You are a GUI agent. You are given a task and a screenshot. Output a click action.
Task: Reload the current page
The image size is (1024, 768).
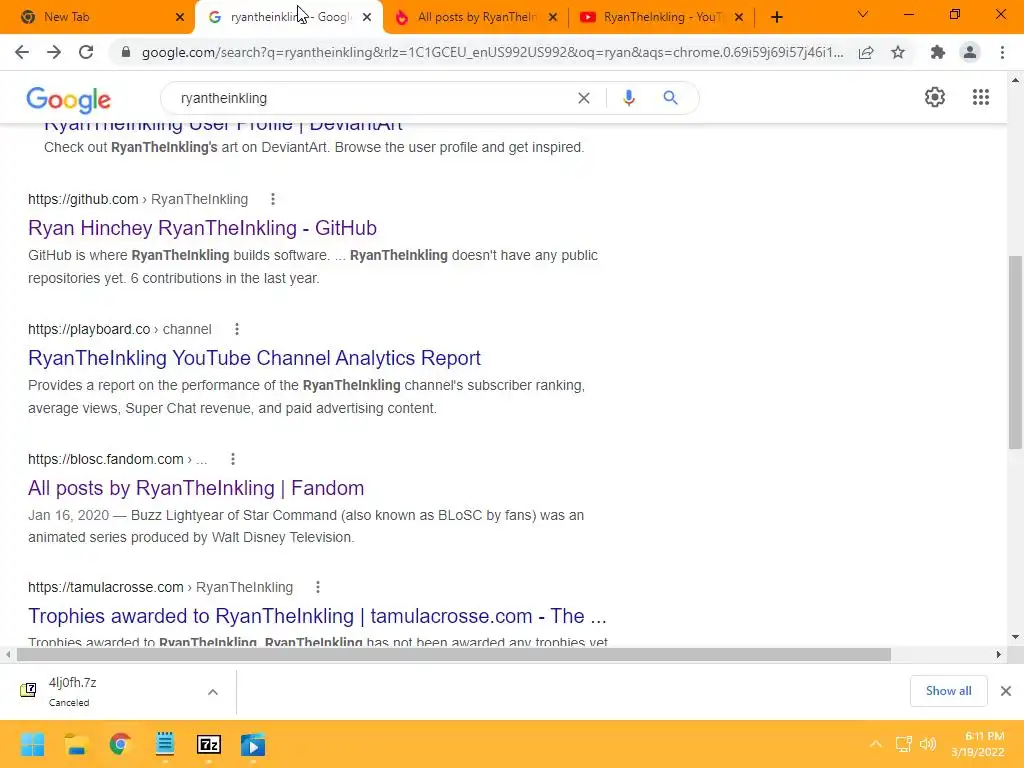click(x=86, y=52)
